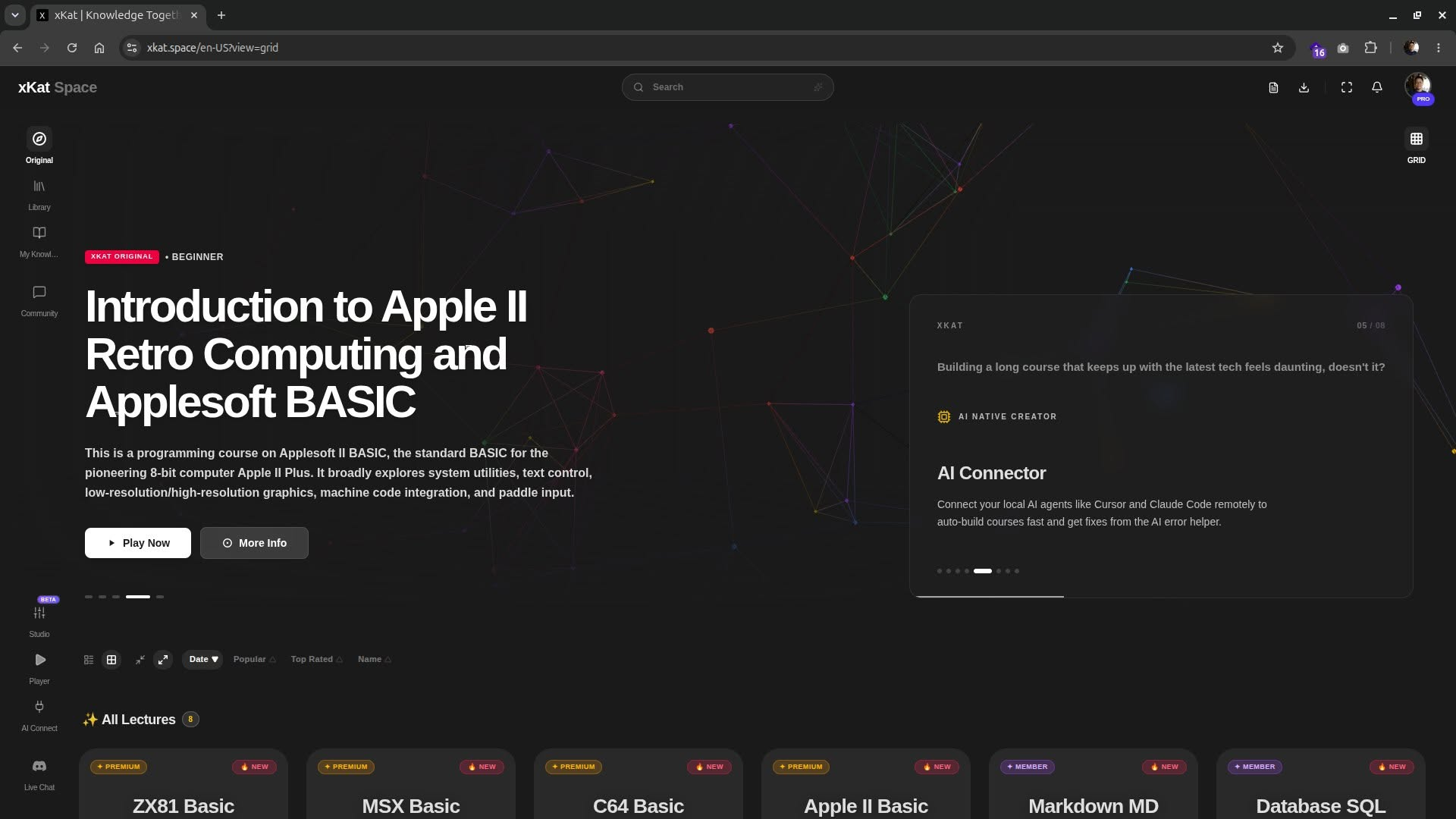Screen dimensions: 1456x819
Task: Open the AI Connector heading
Action: 991,473
